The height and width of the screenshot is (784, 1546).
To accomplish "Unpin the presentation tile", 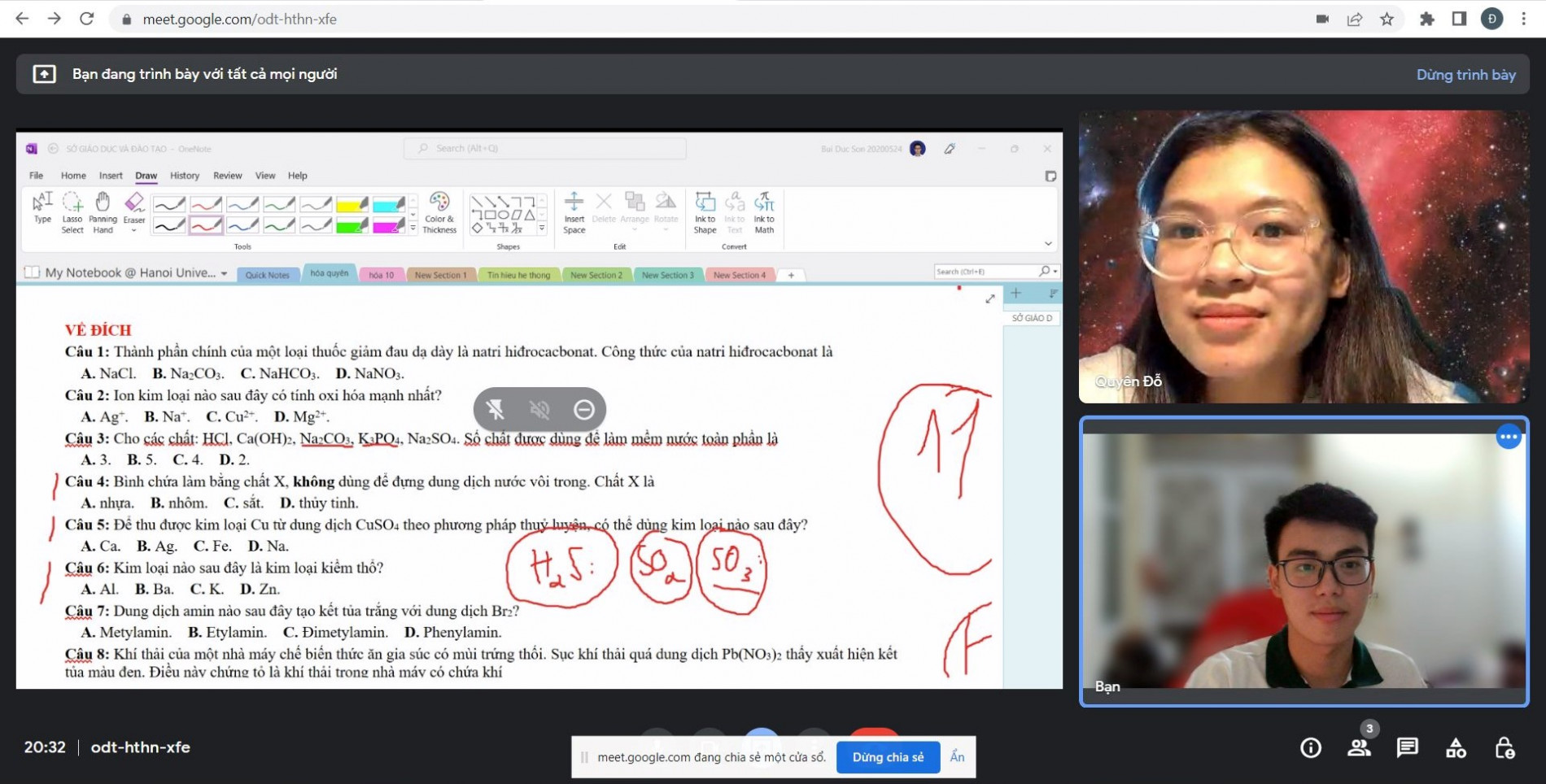I will click(x=495, y=409).
